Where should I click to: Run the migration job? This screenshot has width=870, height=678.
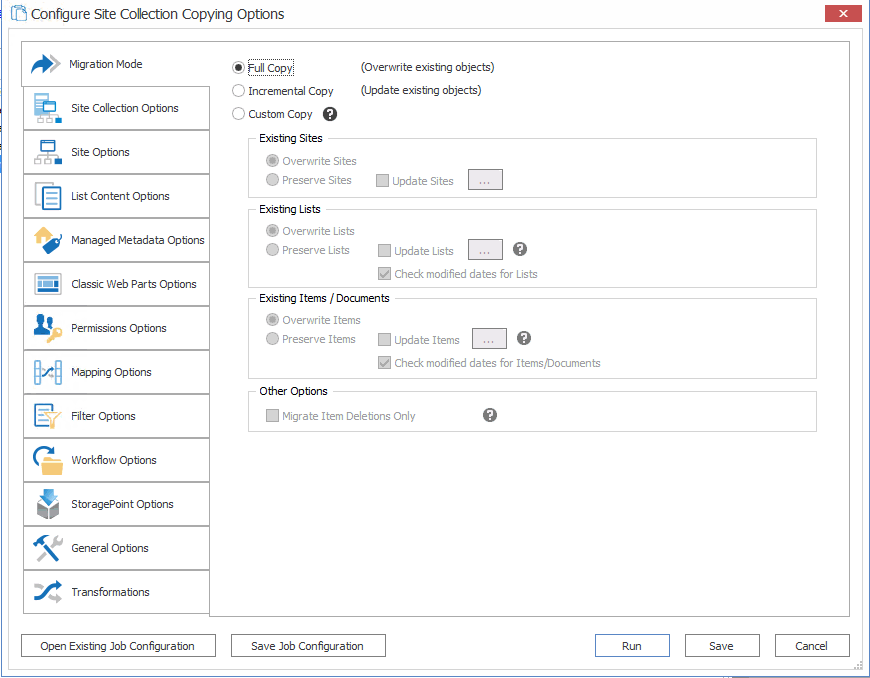point(632,645)
